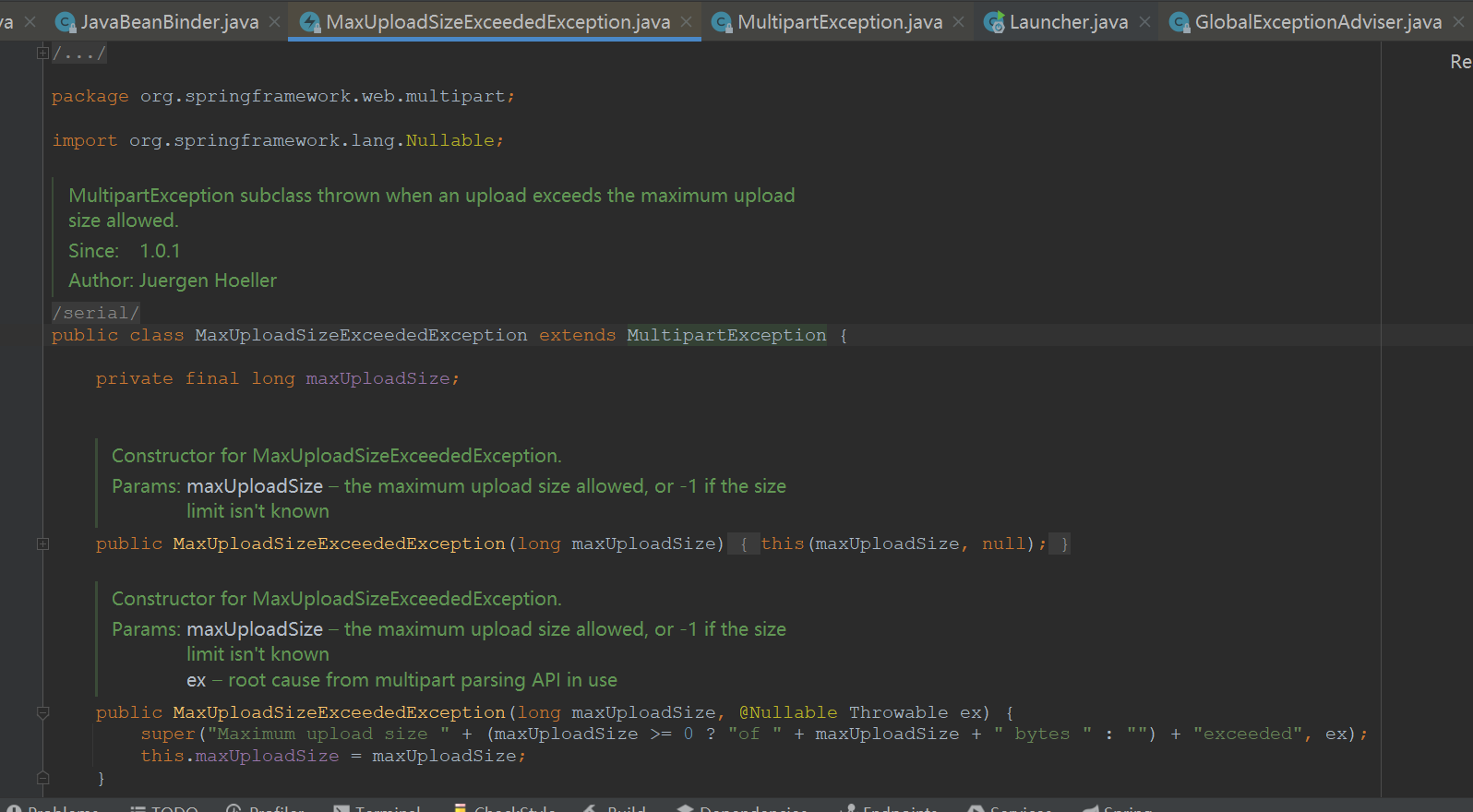Click MultipartException in the extends clause

coord(726,335)
